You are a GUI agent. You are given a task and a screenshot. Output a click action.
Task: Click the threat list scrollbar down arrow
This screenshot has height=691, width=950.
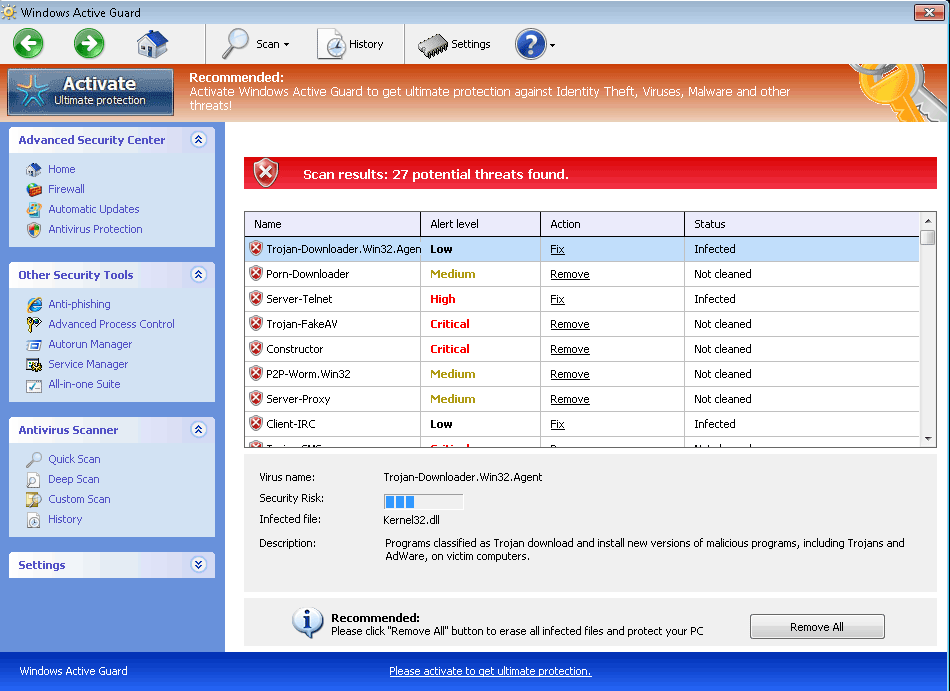click(x=928, y=439)
